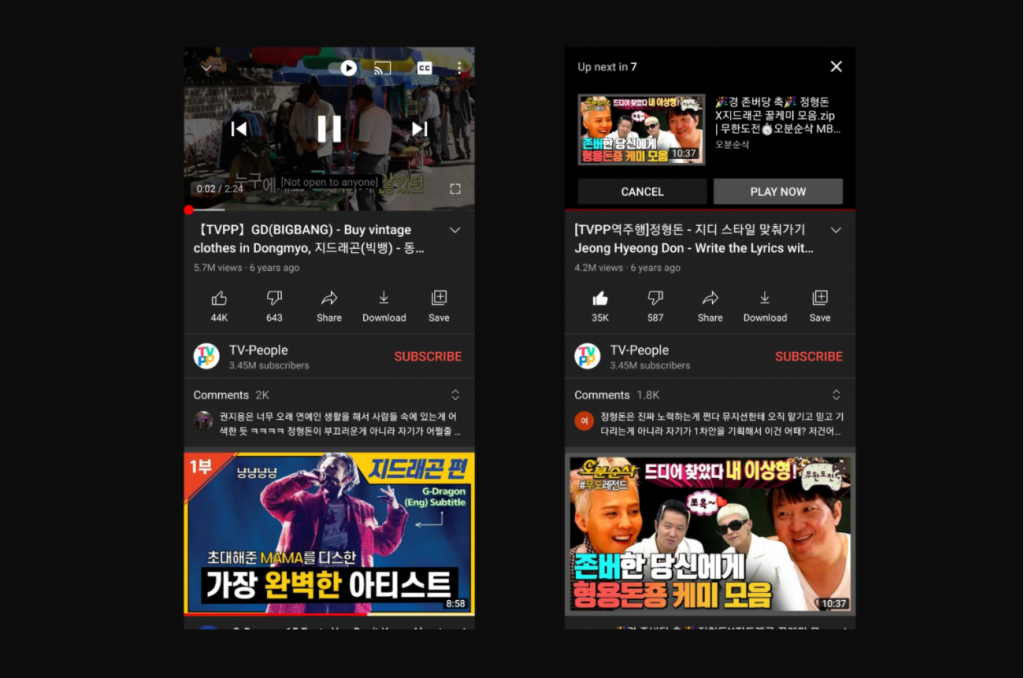Close the Up next panel
1024x678 pixels.
click(836, 67)
